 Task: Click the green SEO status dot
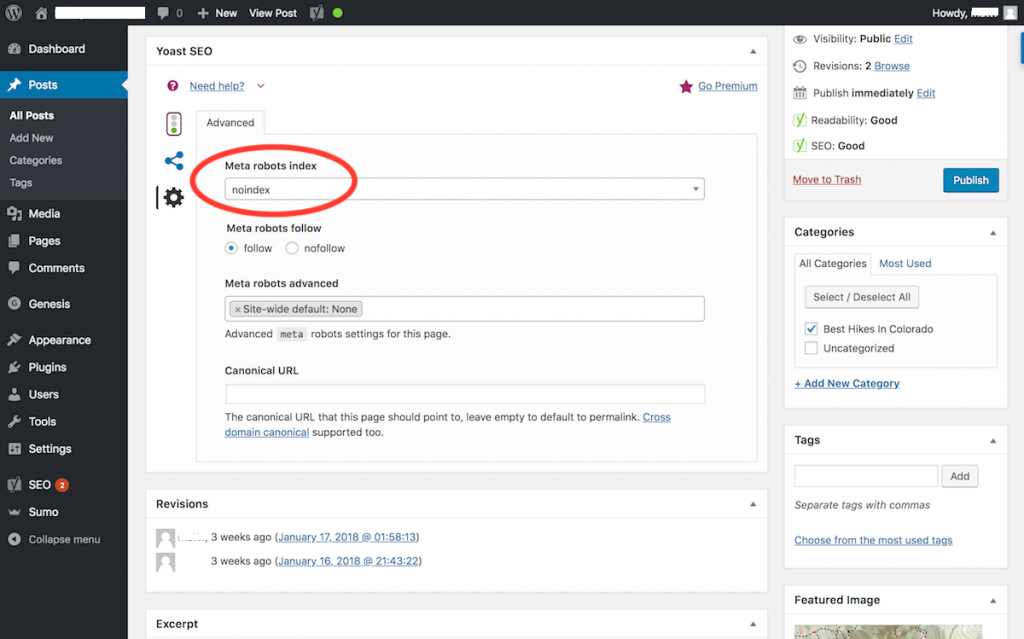(x=338, y=13)
